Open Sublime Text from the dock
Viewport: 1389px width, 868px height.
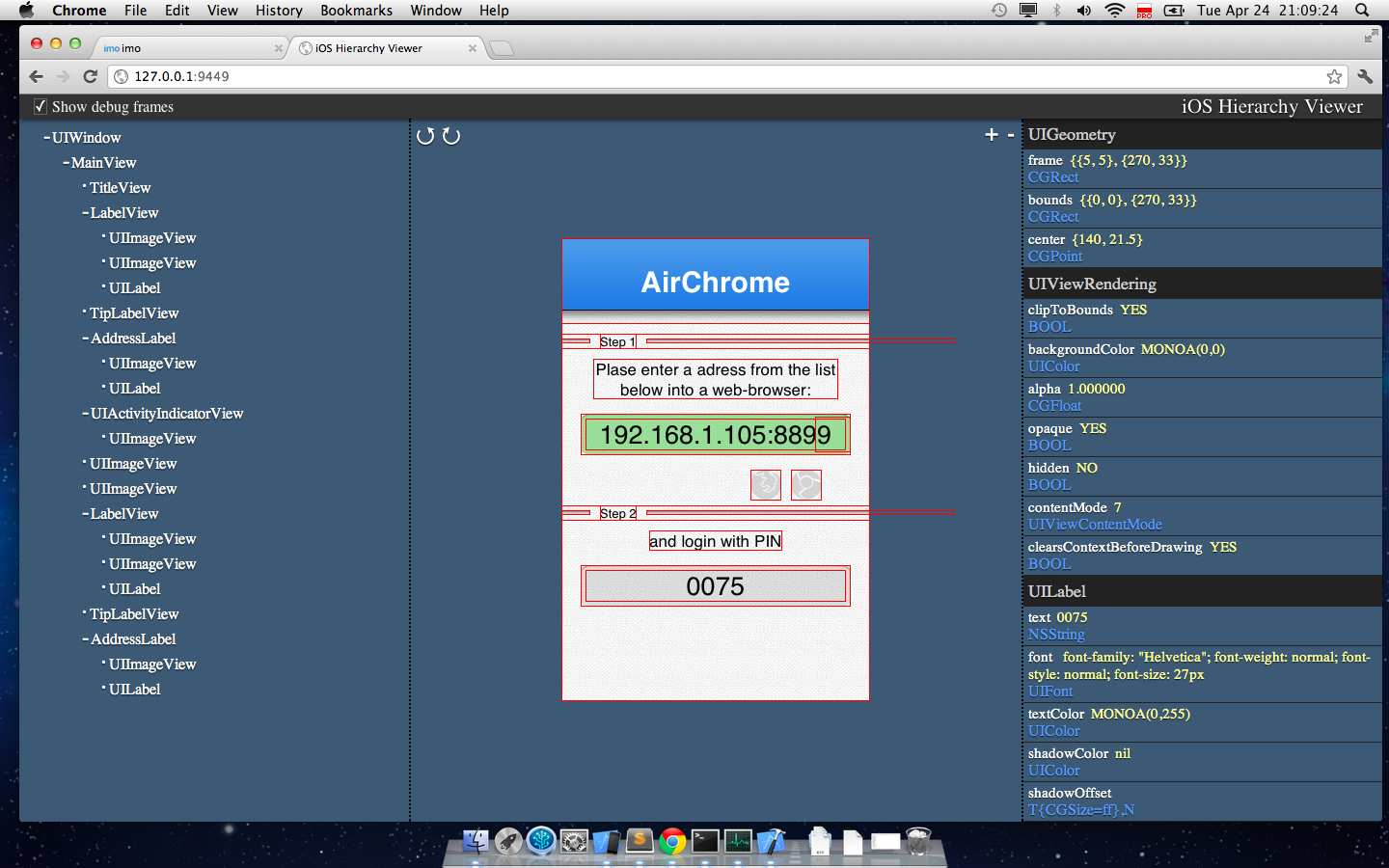pos(640,841)
